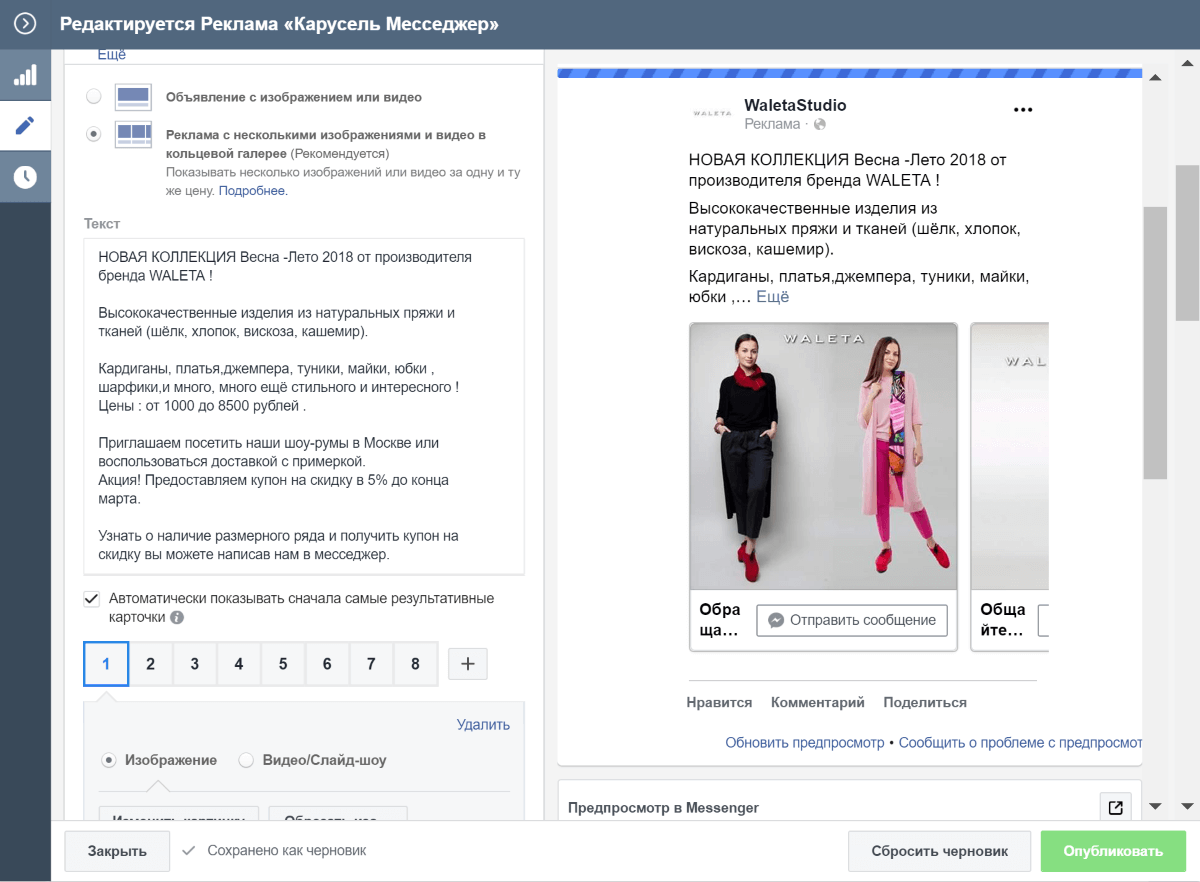1200x882 pixels.
Task: Expand truncated ad text via Ещё in preview
Action: [772, 297]
